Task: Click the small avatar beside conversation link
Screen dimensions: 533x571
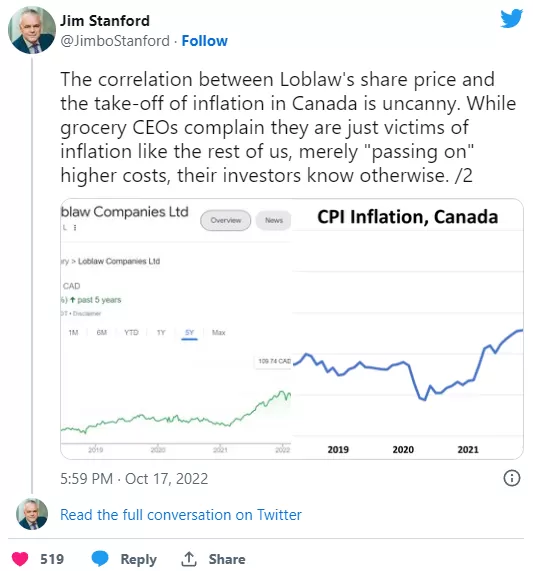Action: pyautogui.click(x=32, y=514)
